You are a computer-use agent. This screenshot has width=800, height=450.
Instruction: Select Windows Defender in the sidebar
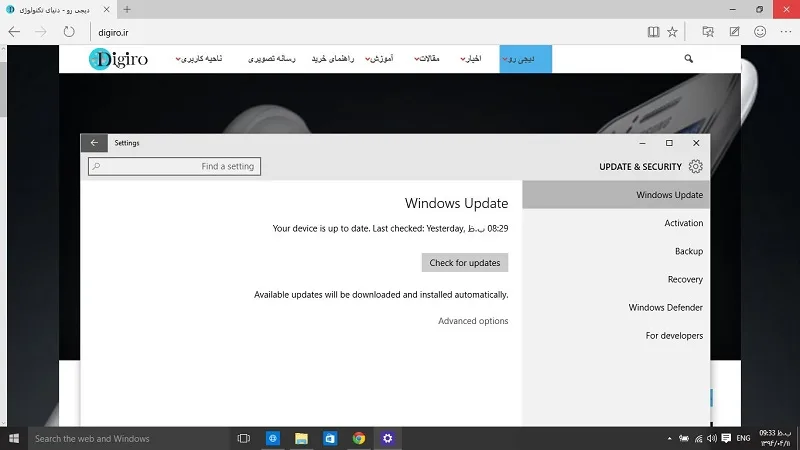(x=616, y=307)
